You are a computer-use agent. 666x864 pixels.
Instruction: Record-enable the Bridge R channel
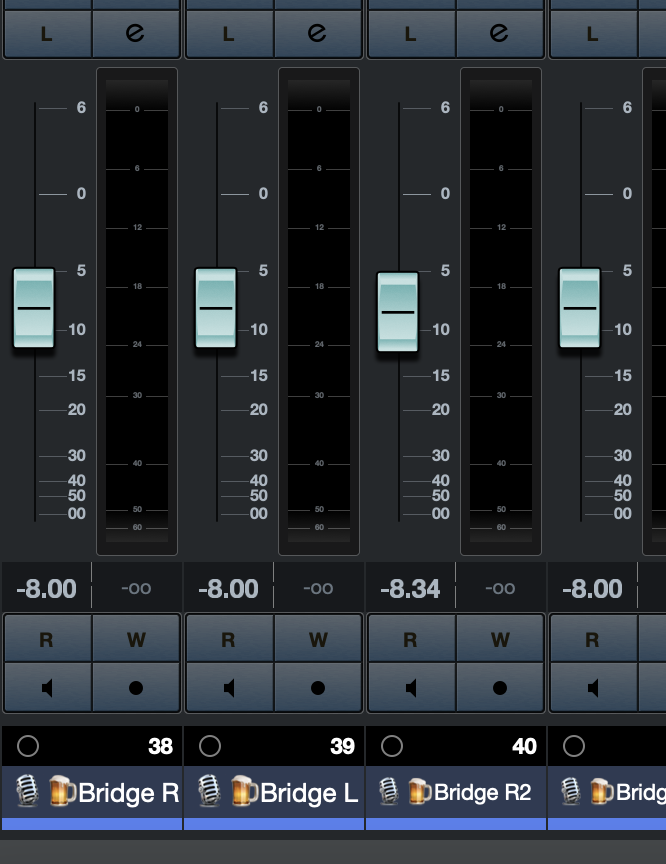pos(136,687)
